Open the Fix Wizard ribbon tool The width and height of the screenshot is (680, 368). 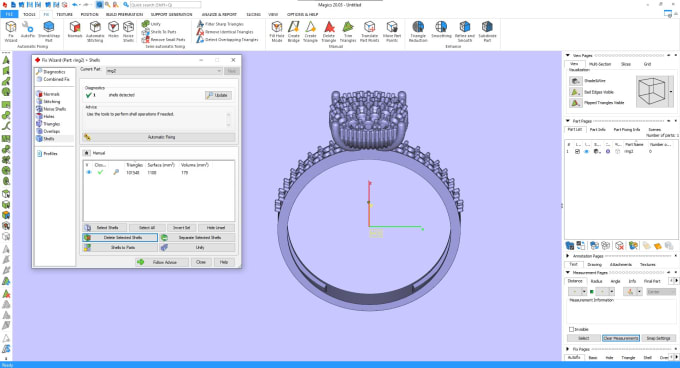(11, 31)
